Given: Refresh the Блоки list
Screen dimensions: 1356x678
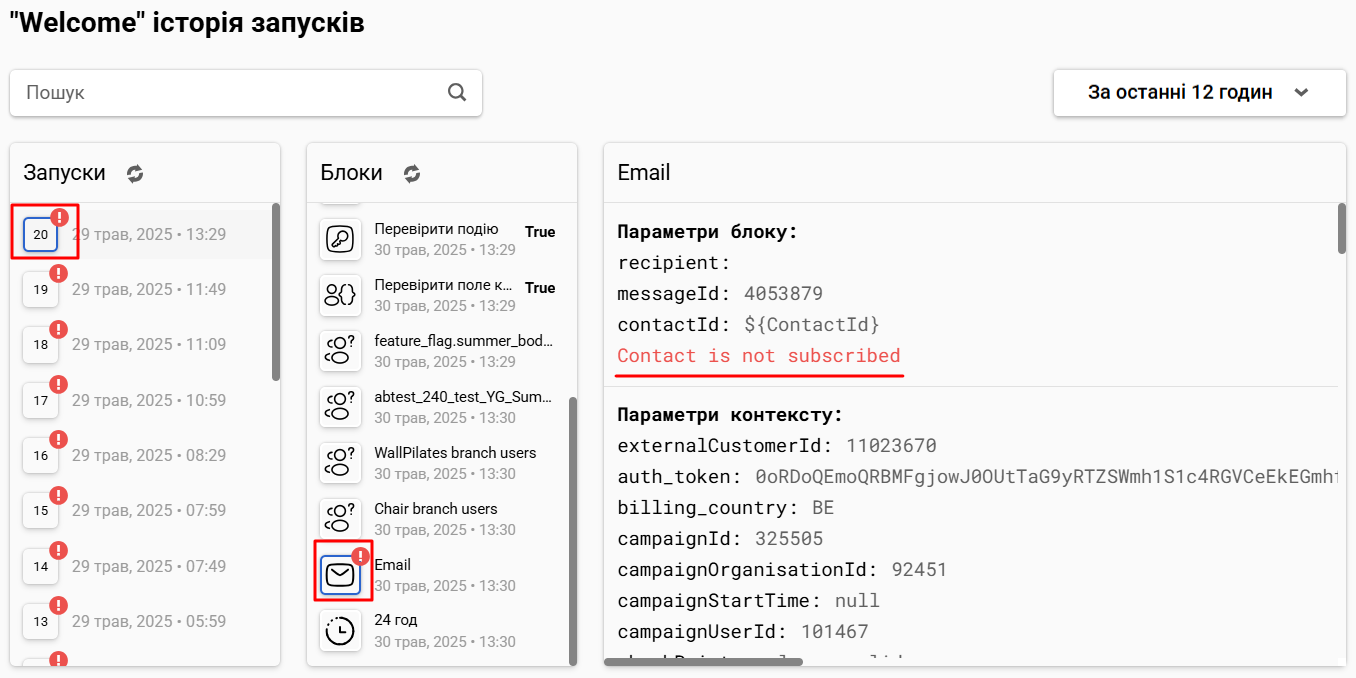Looking at the screenshot, I should pyautogui.click(x=412, y=173).
